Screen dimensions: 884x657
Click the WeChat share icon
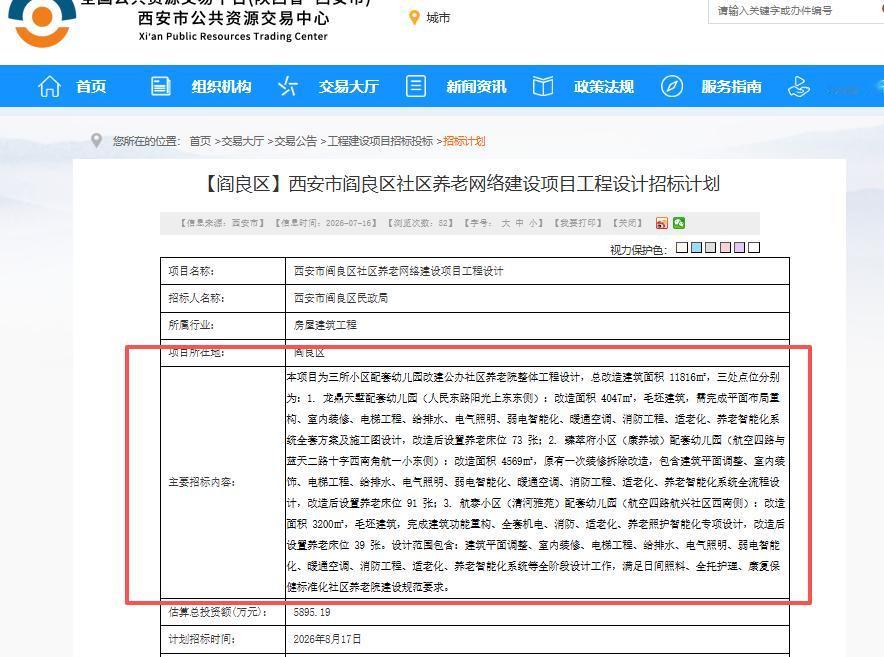coord(679,223)
